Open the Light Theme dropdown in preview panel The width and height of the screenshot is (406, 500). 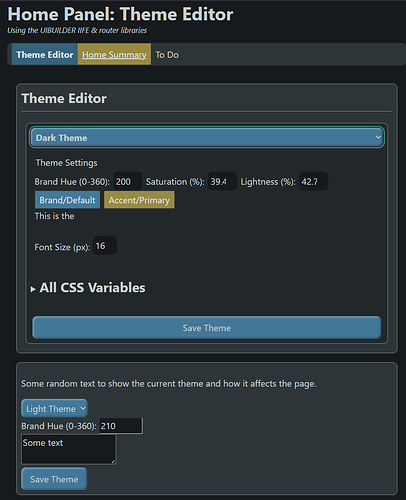(x=54, y=408)
